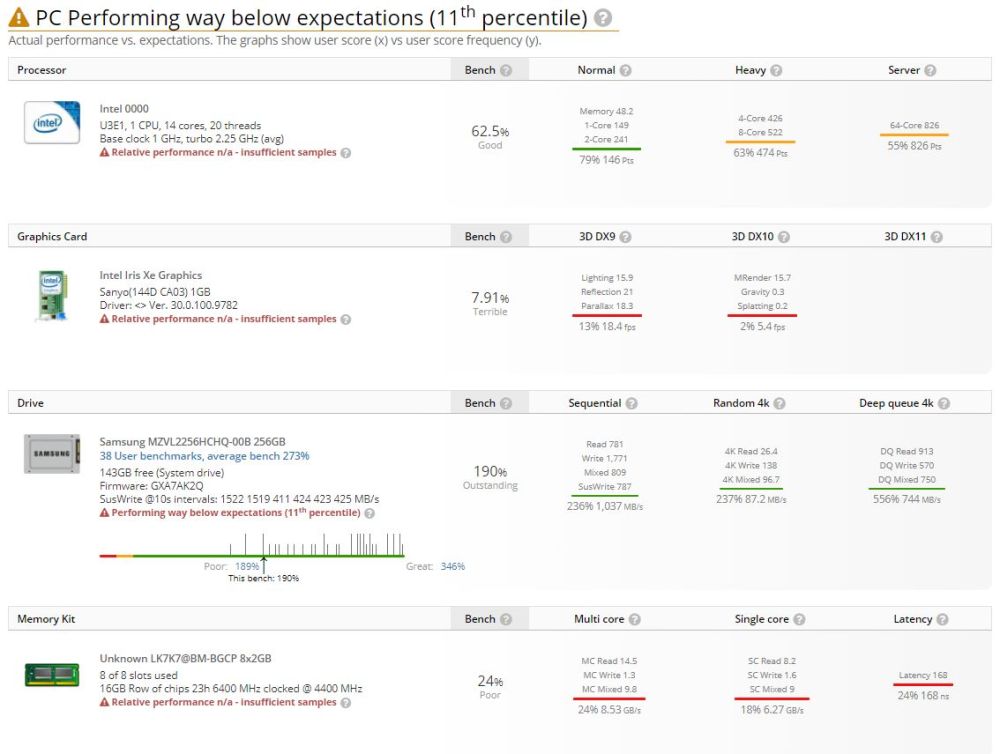
Task: Open 38 User benchmarks link
Action: click(x=204, y=456)
